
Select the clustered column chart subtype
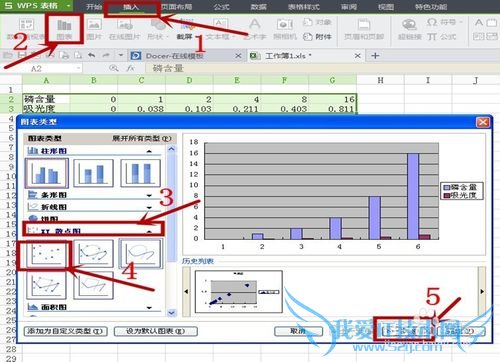coord(47,173)
